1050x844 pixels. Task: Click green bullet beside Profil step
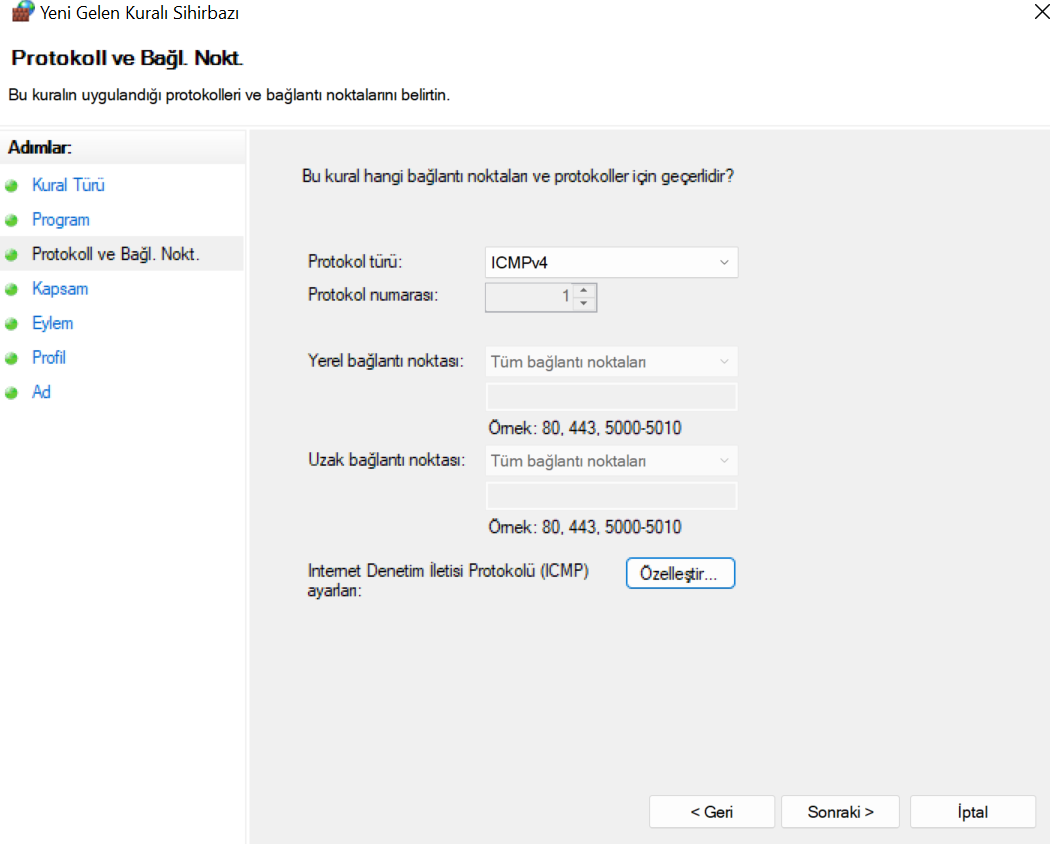(12, 358)
